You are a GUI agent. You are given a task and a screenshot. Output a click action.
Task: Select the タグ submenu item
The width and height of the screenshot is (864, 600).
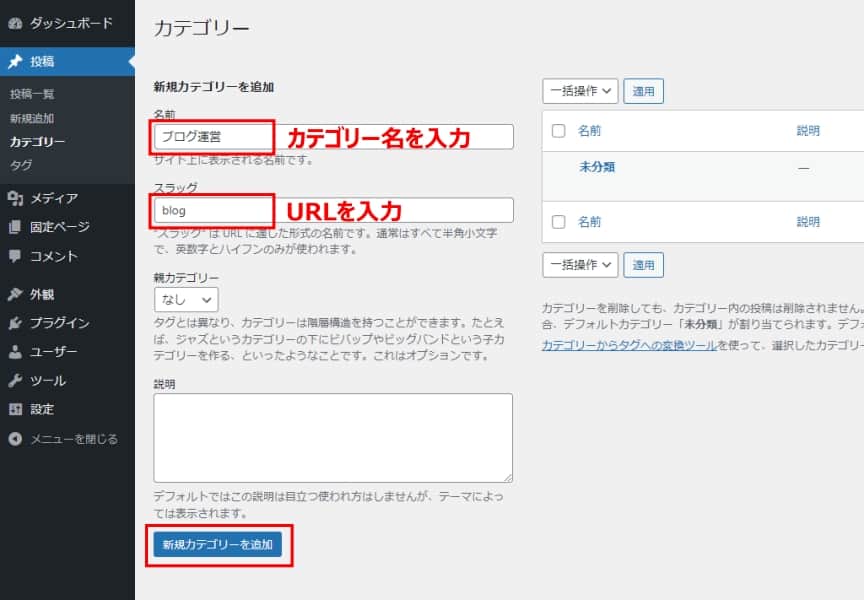[x=20, y=165]
